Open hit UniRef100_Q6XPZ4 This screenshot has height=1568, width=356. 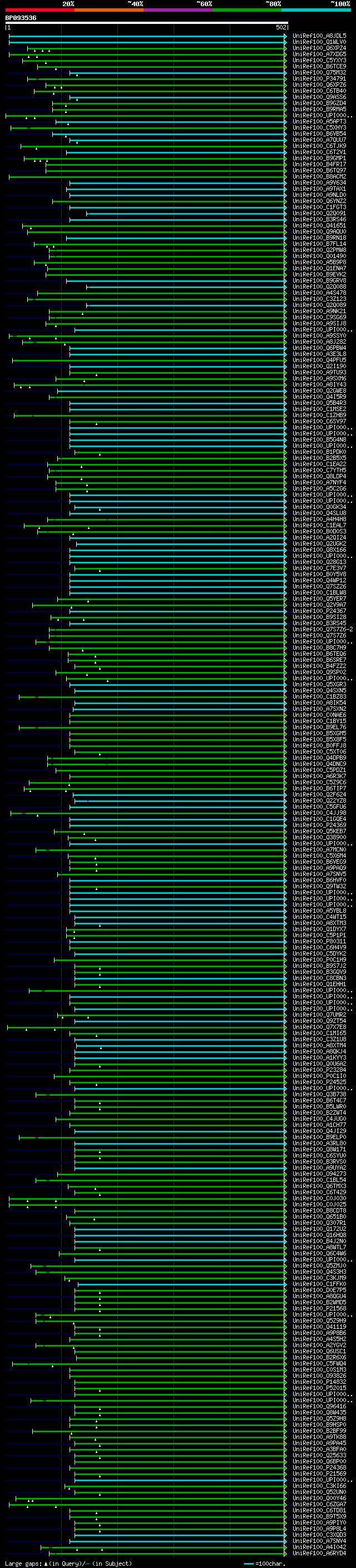click(319, 48)
